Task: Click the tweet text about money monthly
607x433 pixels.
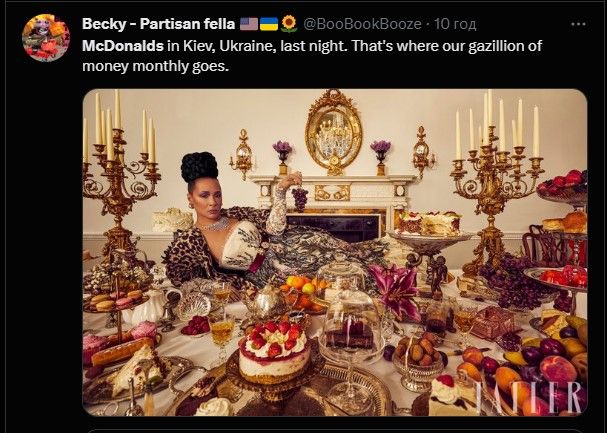Action: (x=300, y=55)
